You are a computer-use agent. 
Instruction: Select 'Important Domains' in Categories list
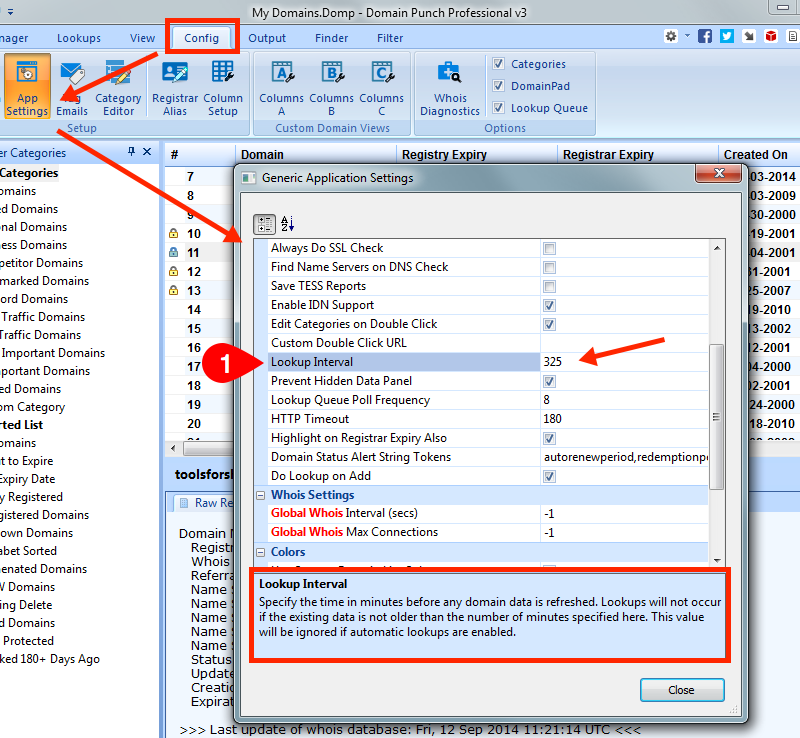click(x=53, y=353)
